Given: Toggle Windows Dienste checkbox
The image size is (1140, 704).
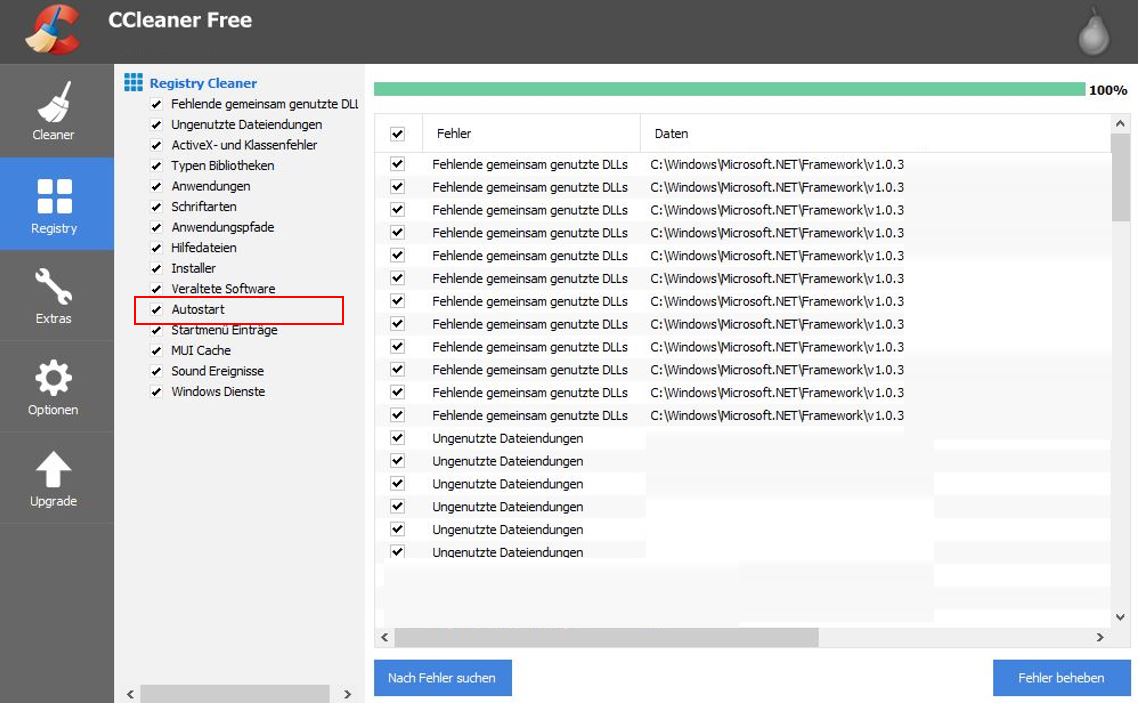Looking at the screenshot, I should [156, 391].
